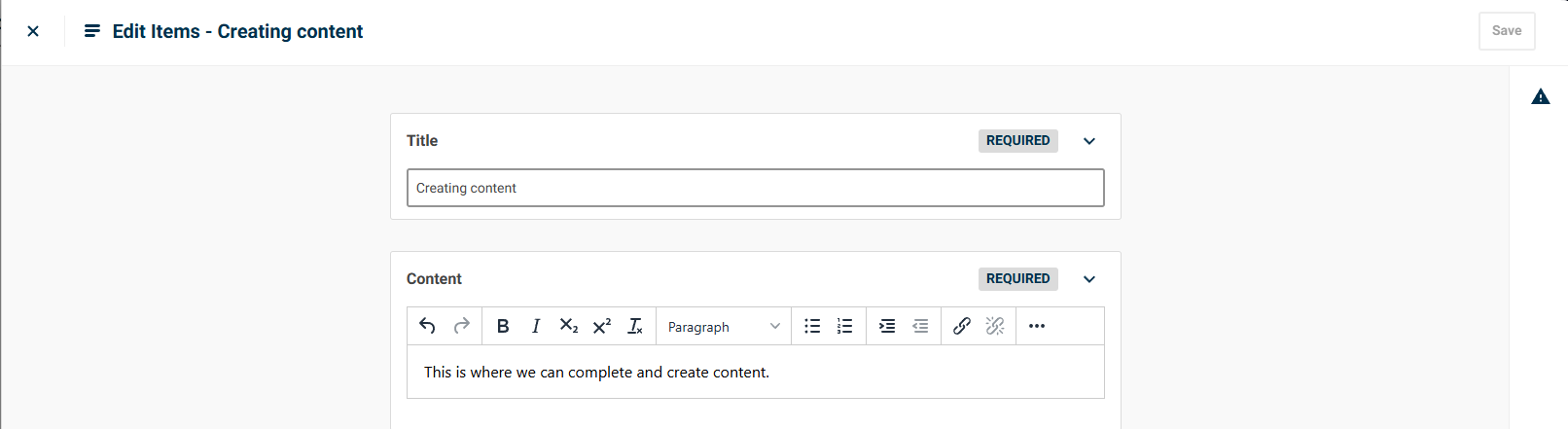This screenshot has height=429, width=1568.
Task: Click the Title input containing Creating content
Action: click(x=756, y=188)
